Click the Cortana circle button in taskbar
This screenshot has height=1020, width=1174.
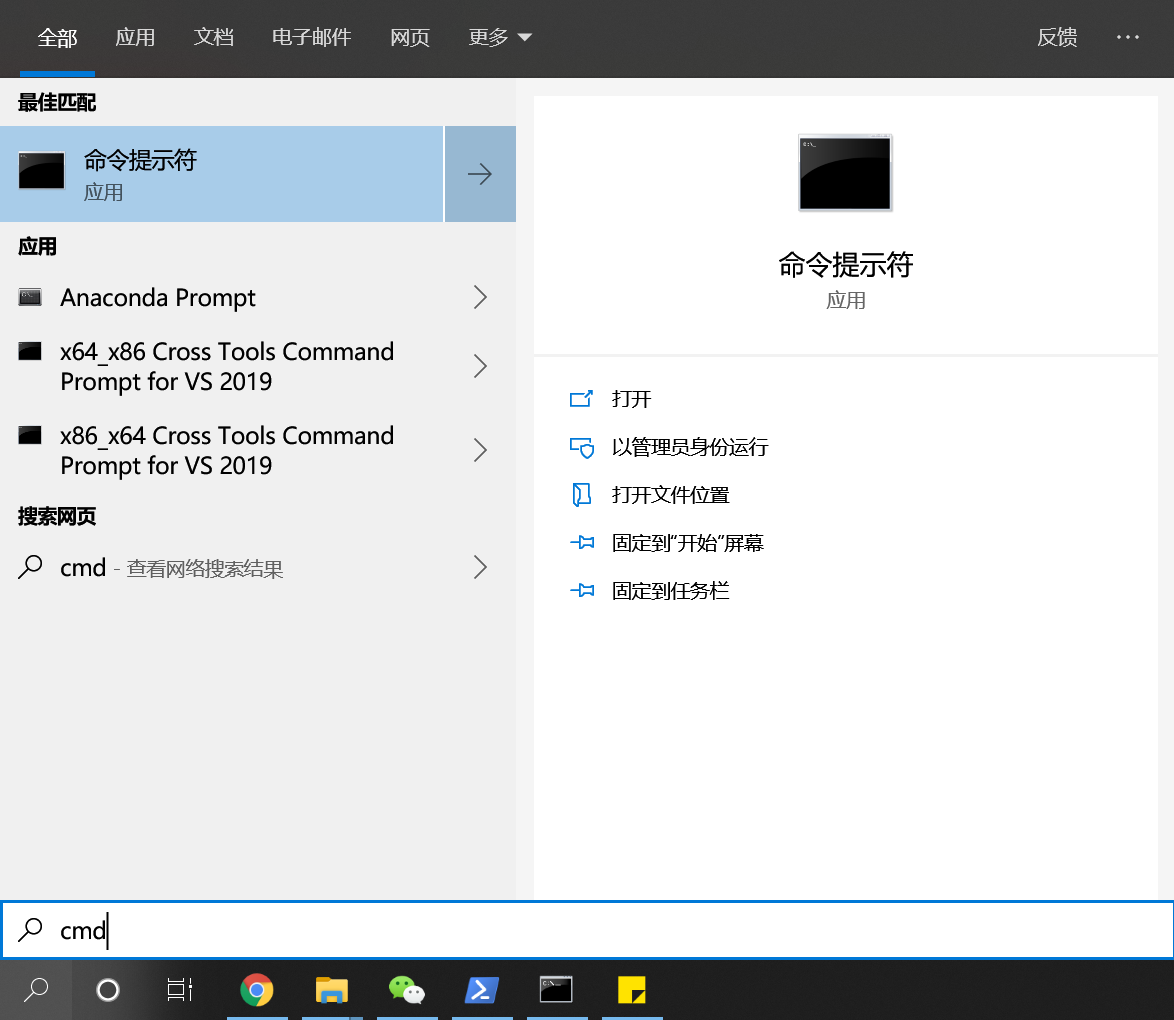tap(107, 990)
